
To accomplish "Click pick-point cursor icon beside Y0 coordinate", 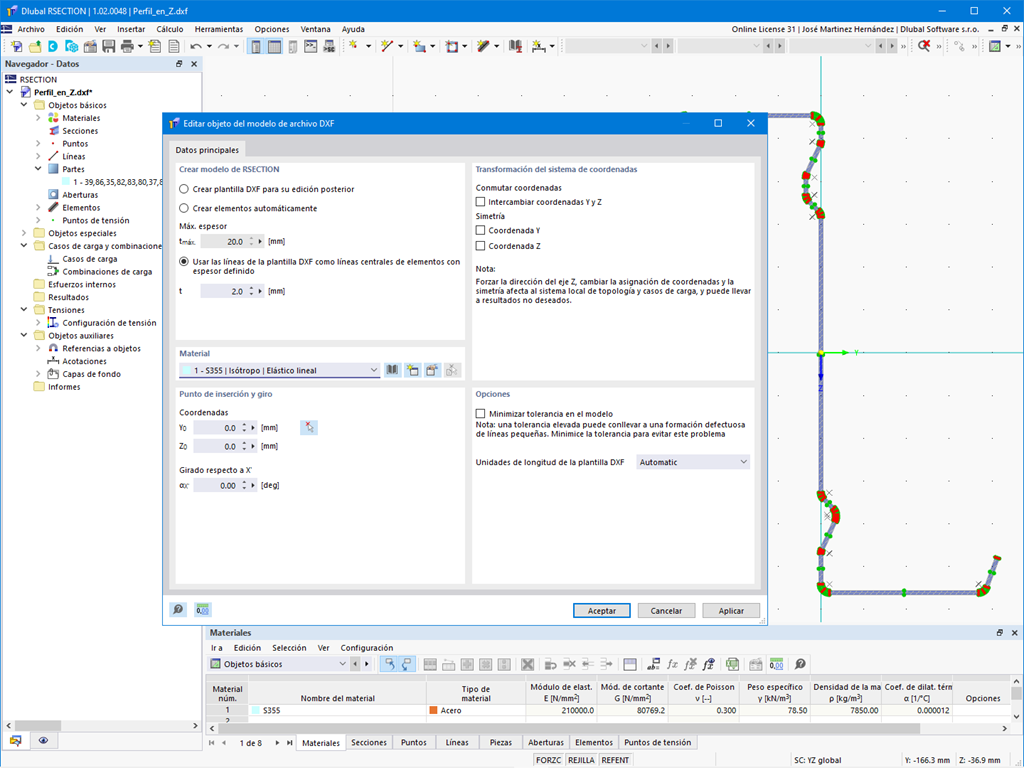I will coord(309,428).
